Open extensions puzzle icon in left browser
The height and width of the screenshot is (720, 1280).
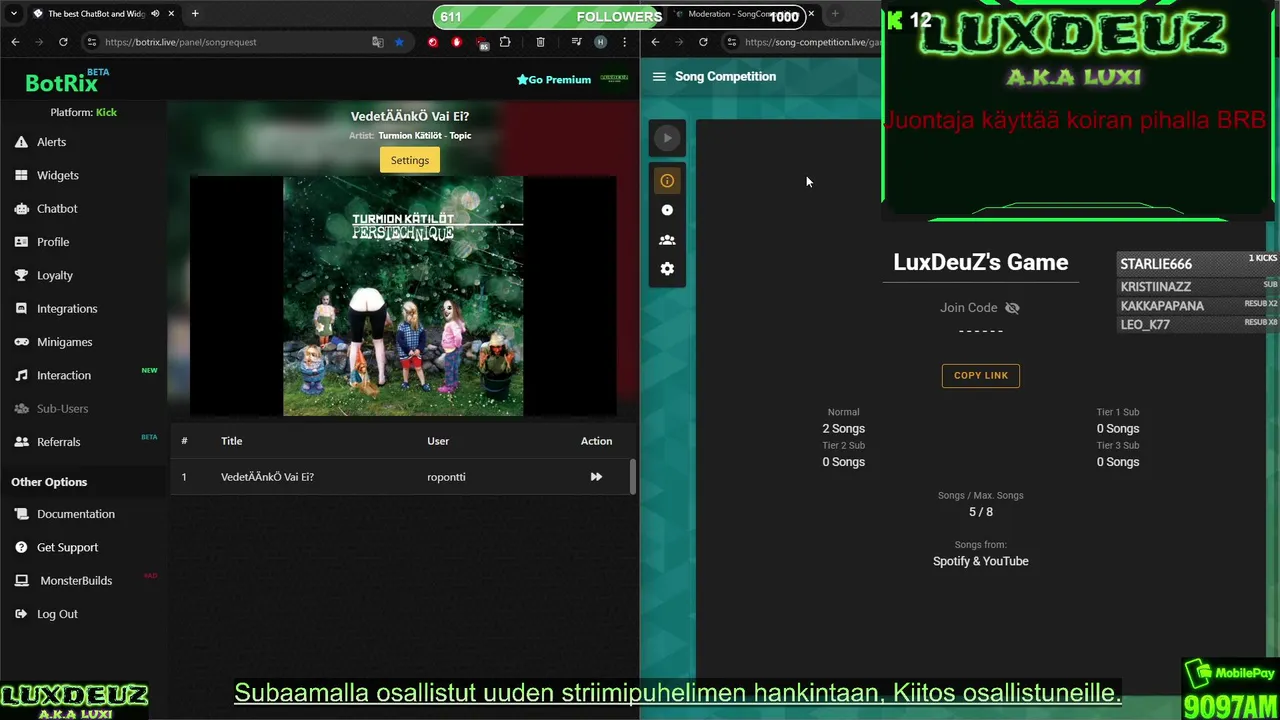click(505, 42)
